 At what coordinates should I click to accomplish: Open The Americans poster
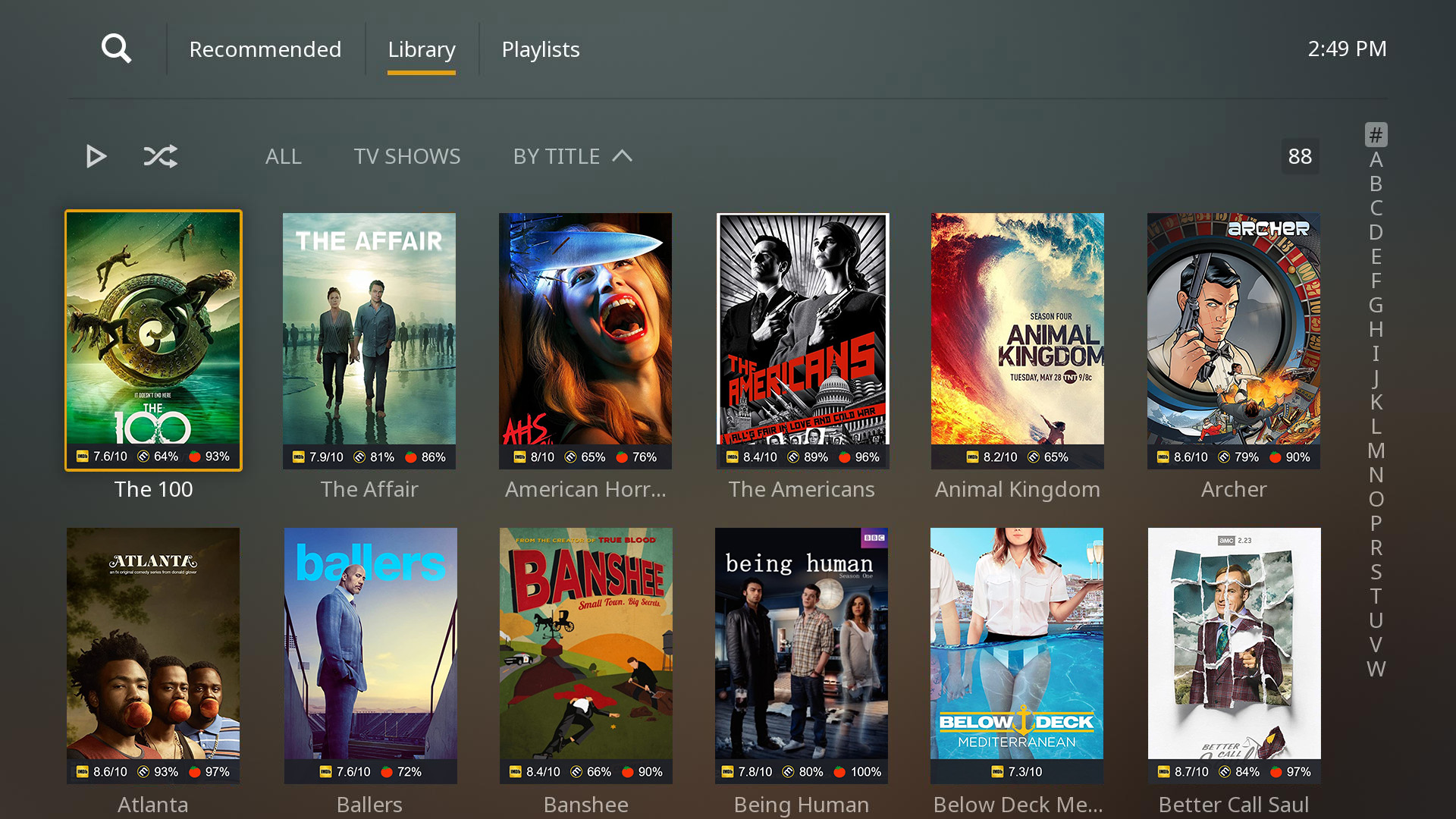802,340
